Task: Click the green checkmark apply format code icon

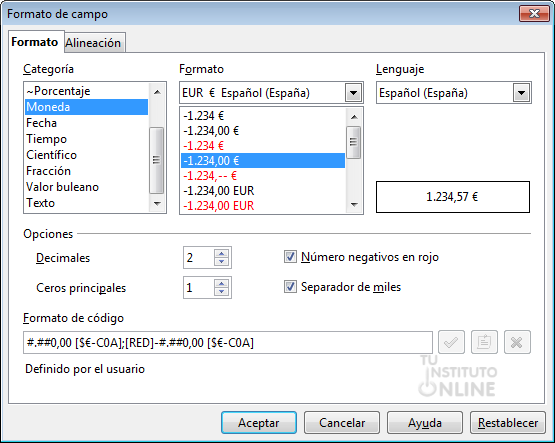Action: (x=451, y=342)
